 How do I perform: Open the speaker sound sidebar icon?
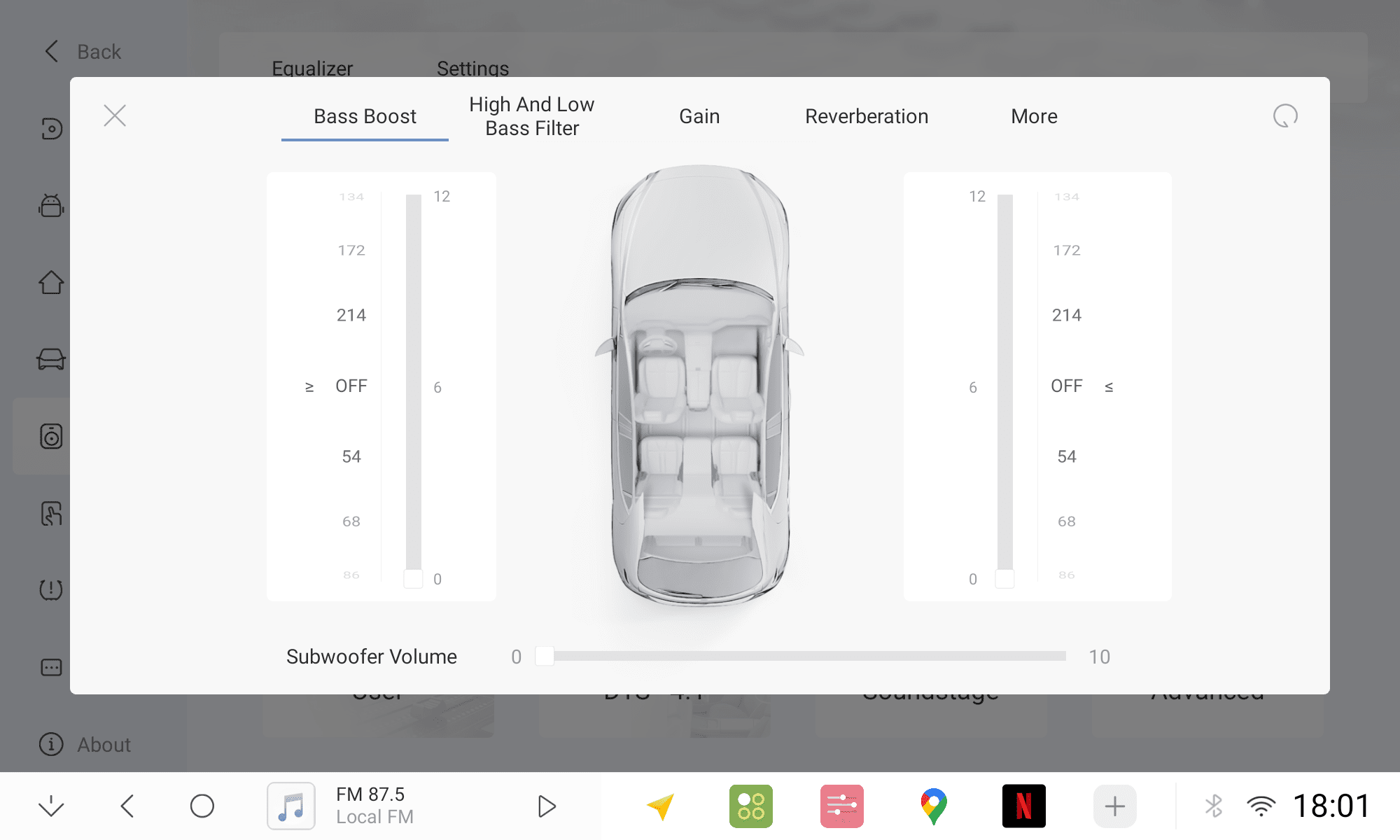[51, 436]
